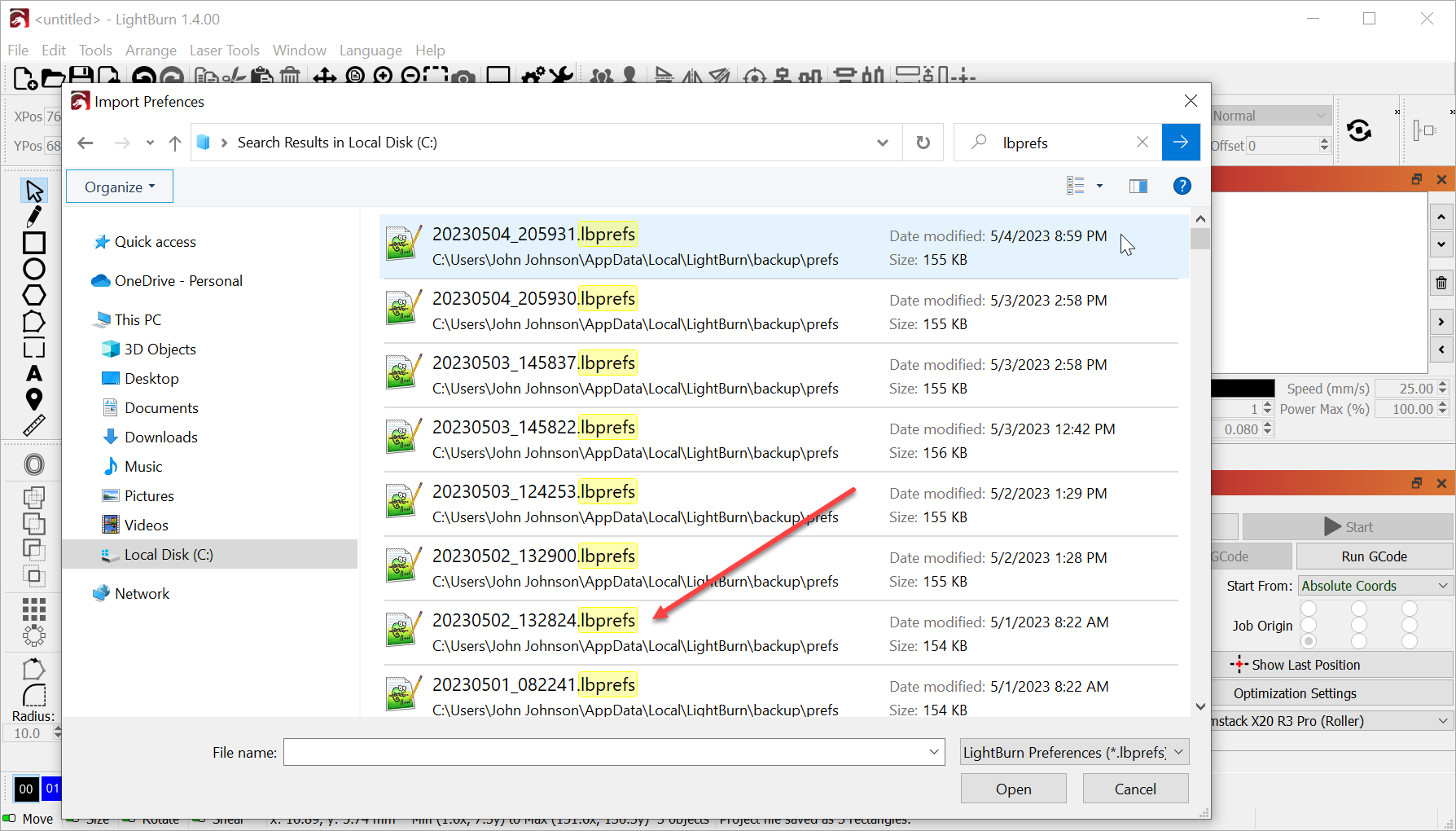Click the Delete trash icon in the top toolbar

290,77
